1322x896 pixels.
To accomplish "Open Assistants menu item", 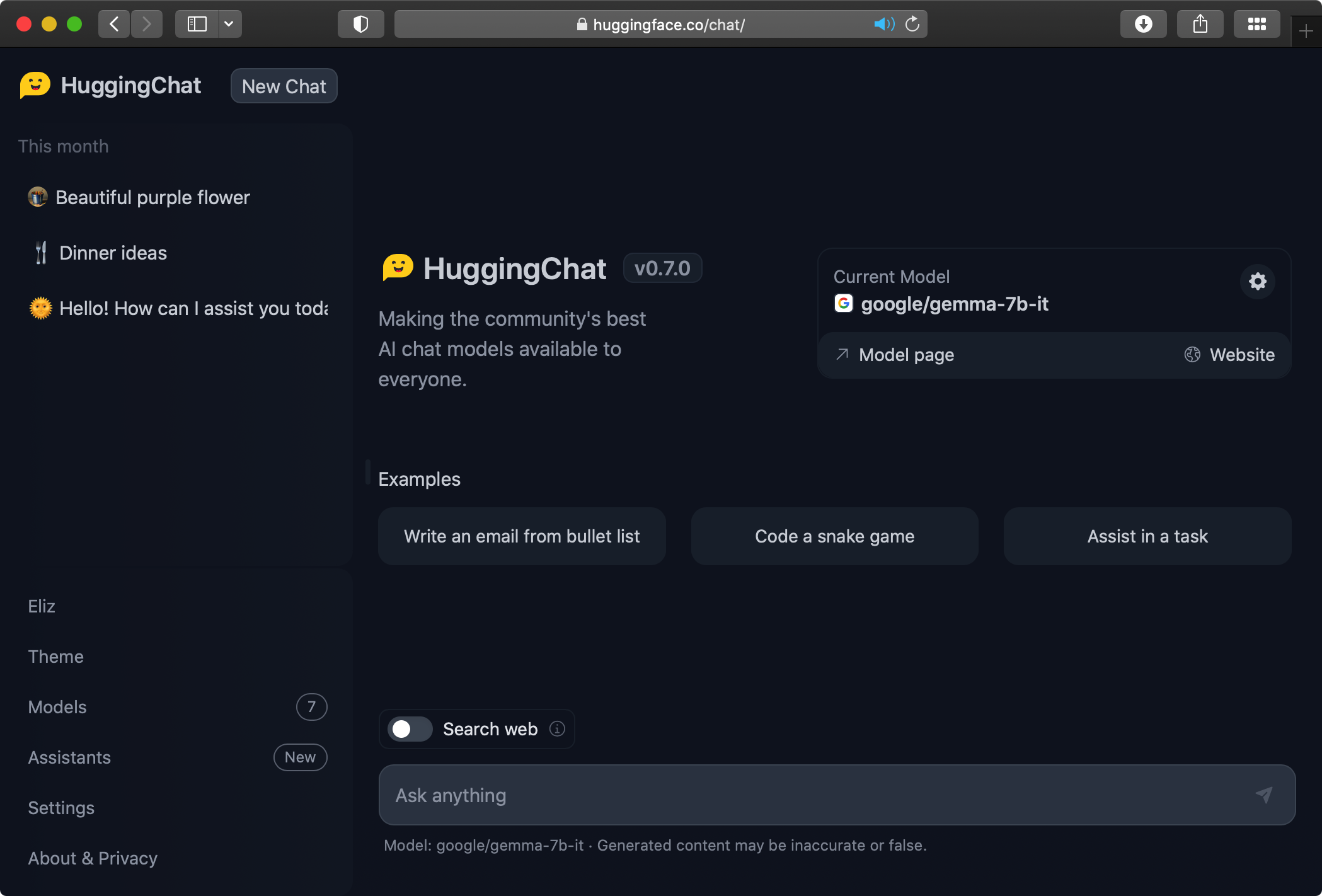I will point(69,757).
